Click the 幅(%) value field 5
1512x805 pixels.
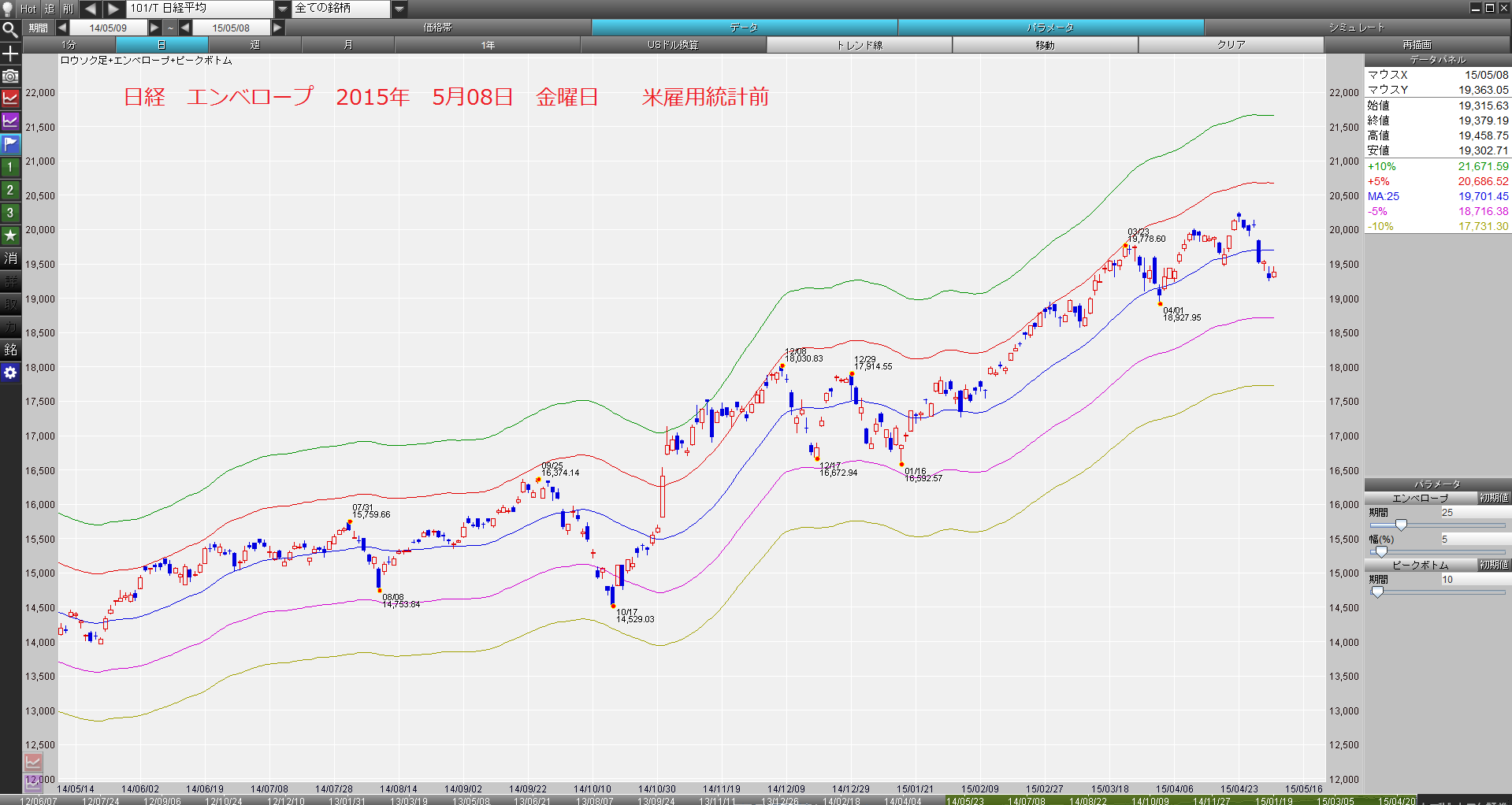coord(1475,540)
